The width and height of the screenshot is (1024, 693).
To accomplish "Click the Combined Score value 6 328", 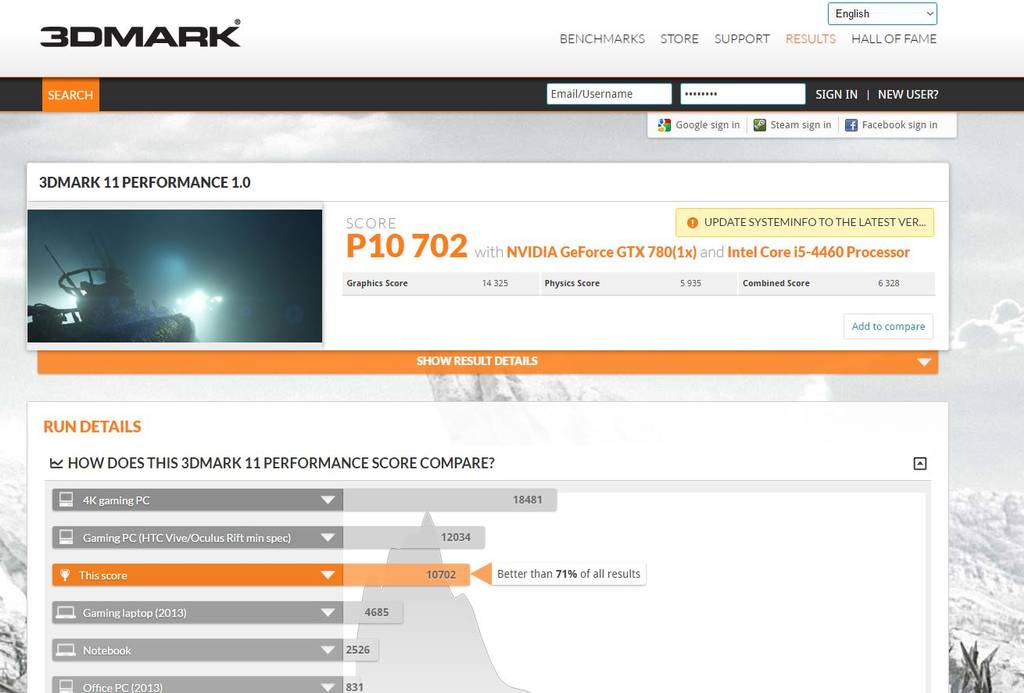I will [888, 283].
